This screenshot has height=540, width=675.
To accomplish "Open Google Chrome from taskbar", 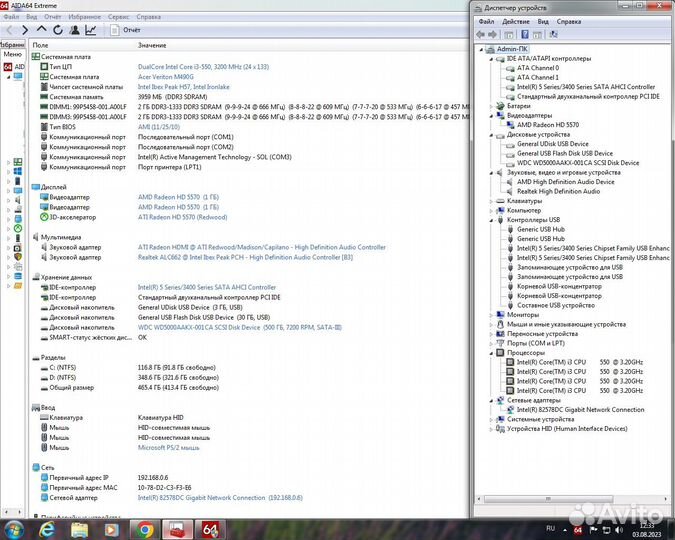I will coord(145,529).
